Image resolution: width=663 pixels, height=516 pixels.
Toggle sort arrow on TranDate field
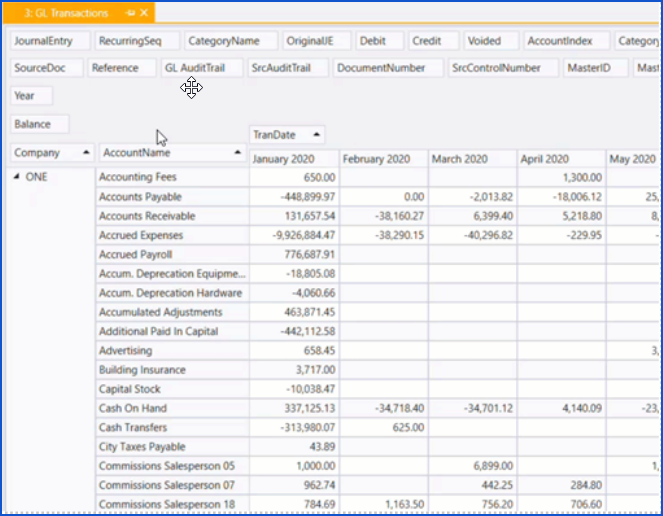(317, 134)
